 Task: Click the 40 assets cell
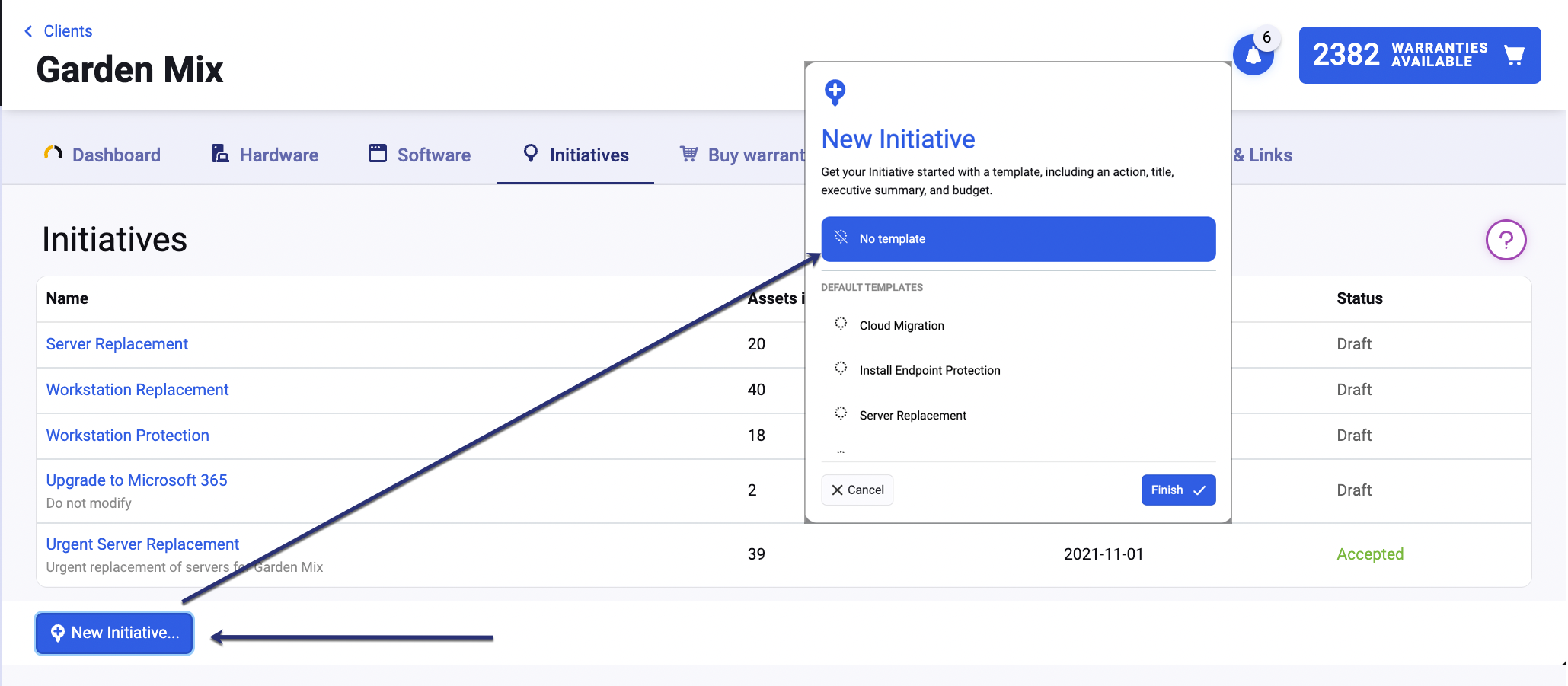756,390
